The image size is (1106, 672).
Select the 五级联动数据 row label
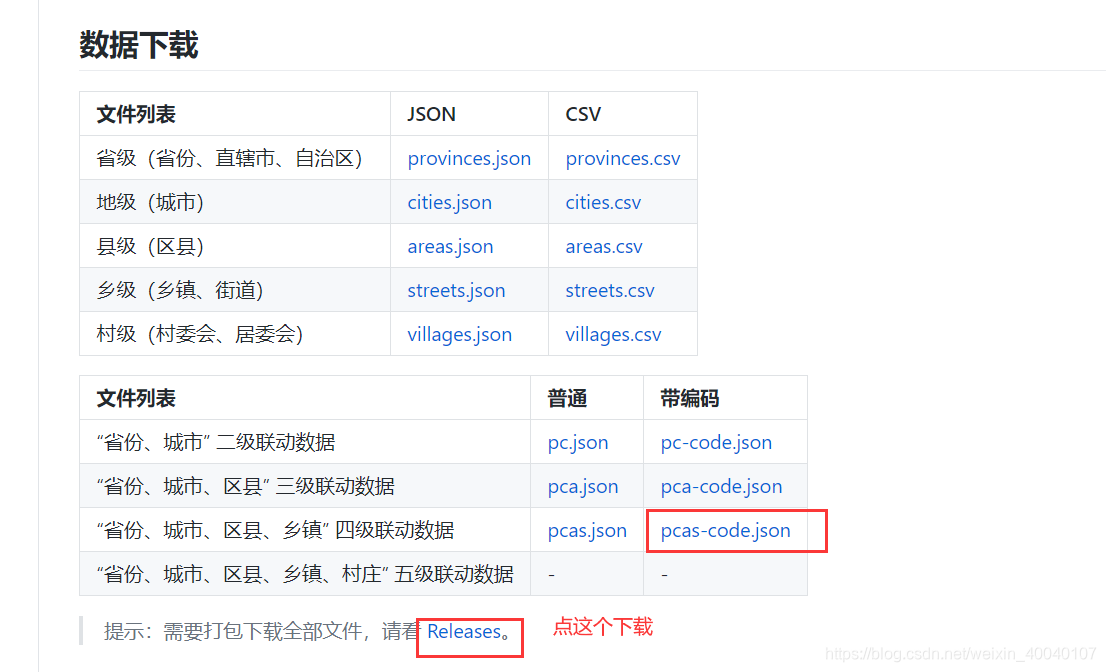[x=305, y=574]
